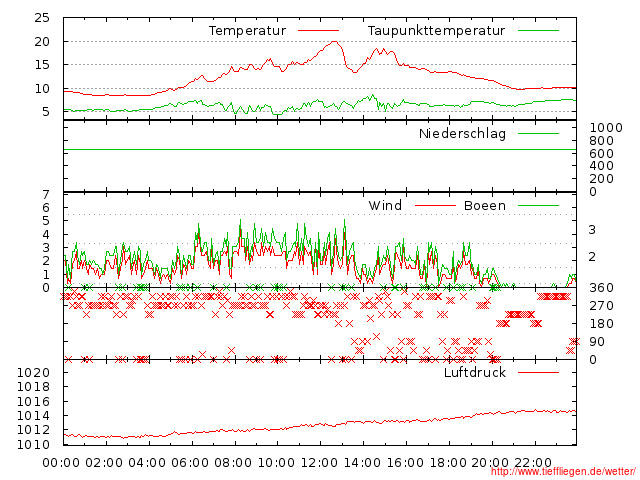Click the 18:00 time axis label
640x480 pixels.
click(x=448, y=463)
